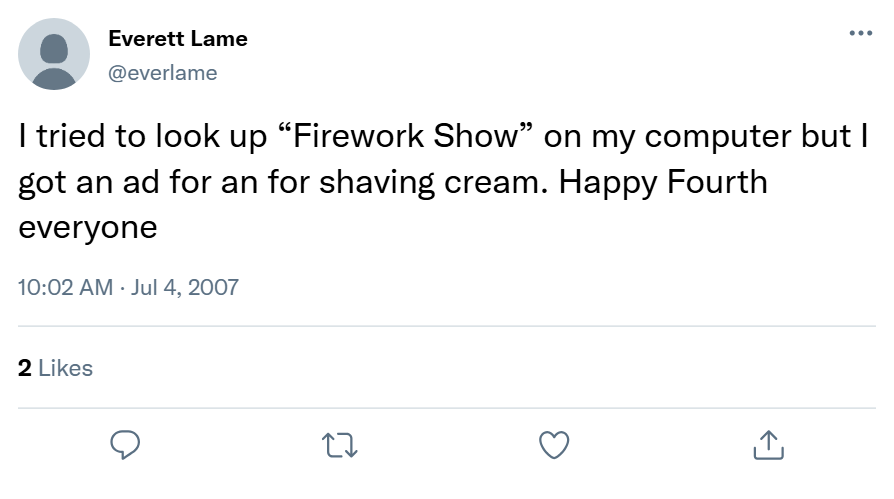The width and height of the screenshot is (894, 499).
Task: Open the Everett Lame display name link
Action: point(177,39)
